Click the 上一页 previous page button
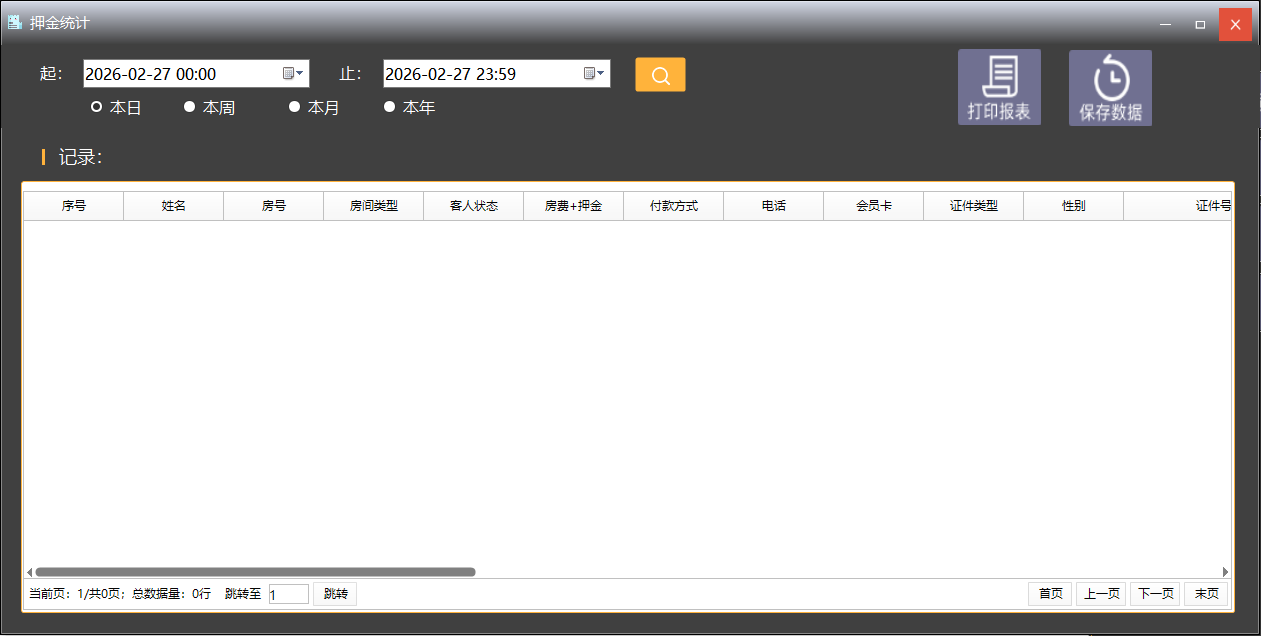Screen dimensions: 1261x636 (x=1101, y=594)
